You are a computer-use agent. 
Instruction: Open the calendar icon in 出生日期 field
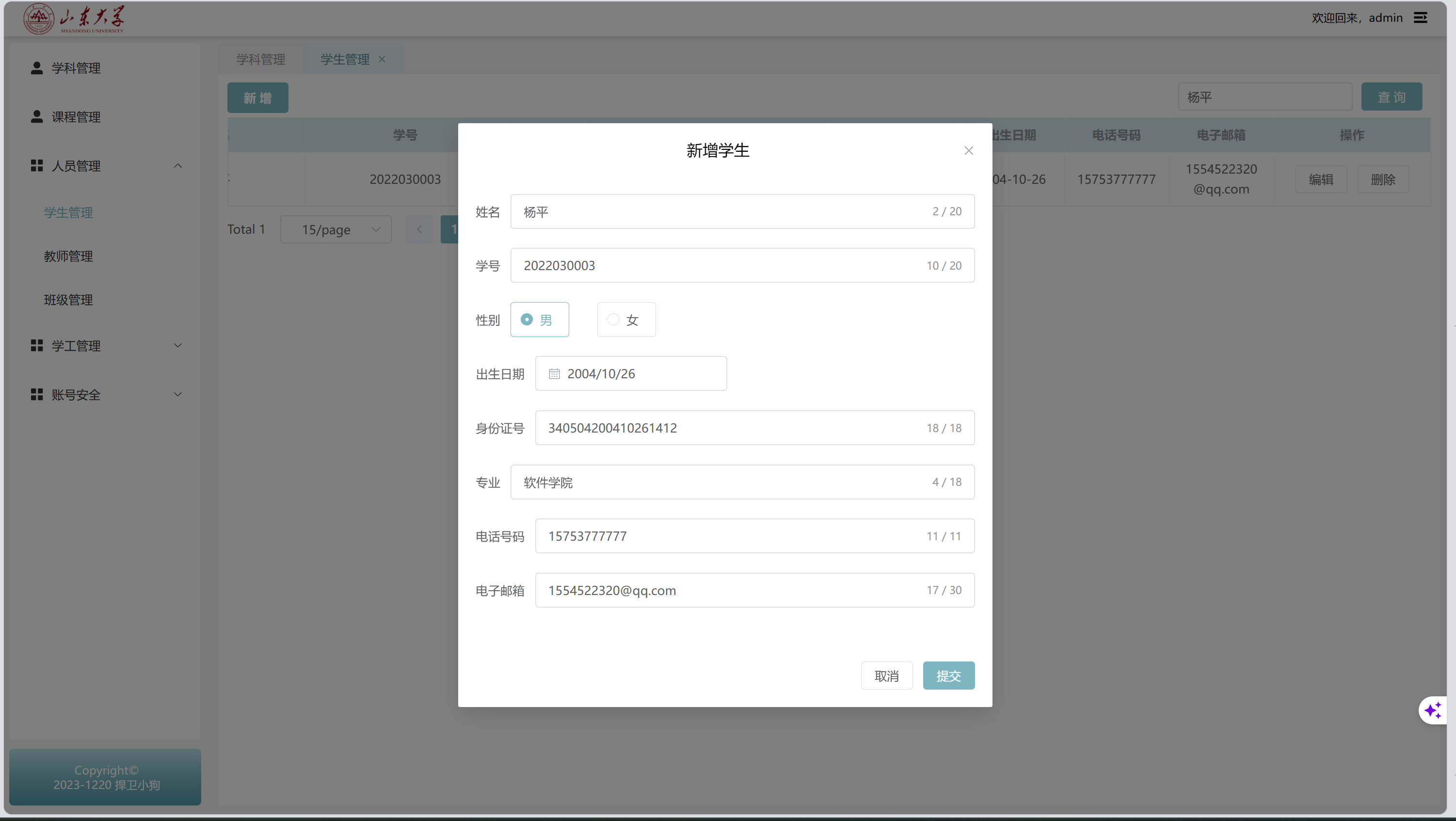point(555,374)
